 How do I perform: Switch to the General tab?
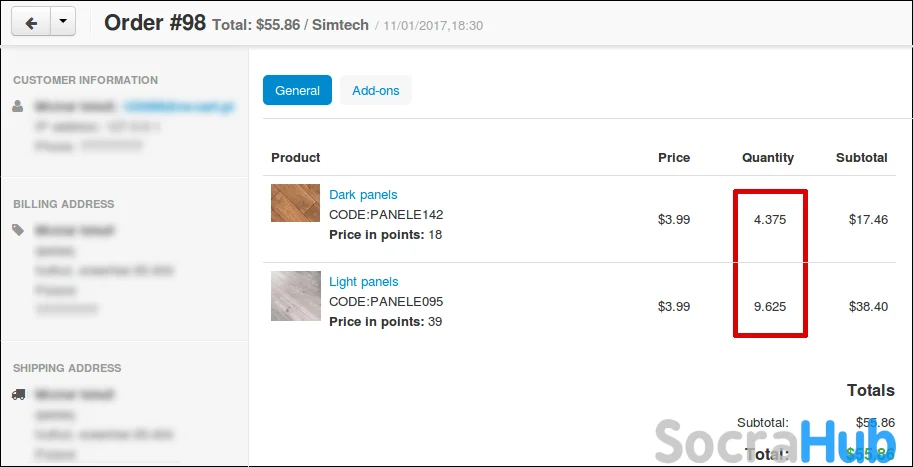tap(297, 90)
